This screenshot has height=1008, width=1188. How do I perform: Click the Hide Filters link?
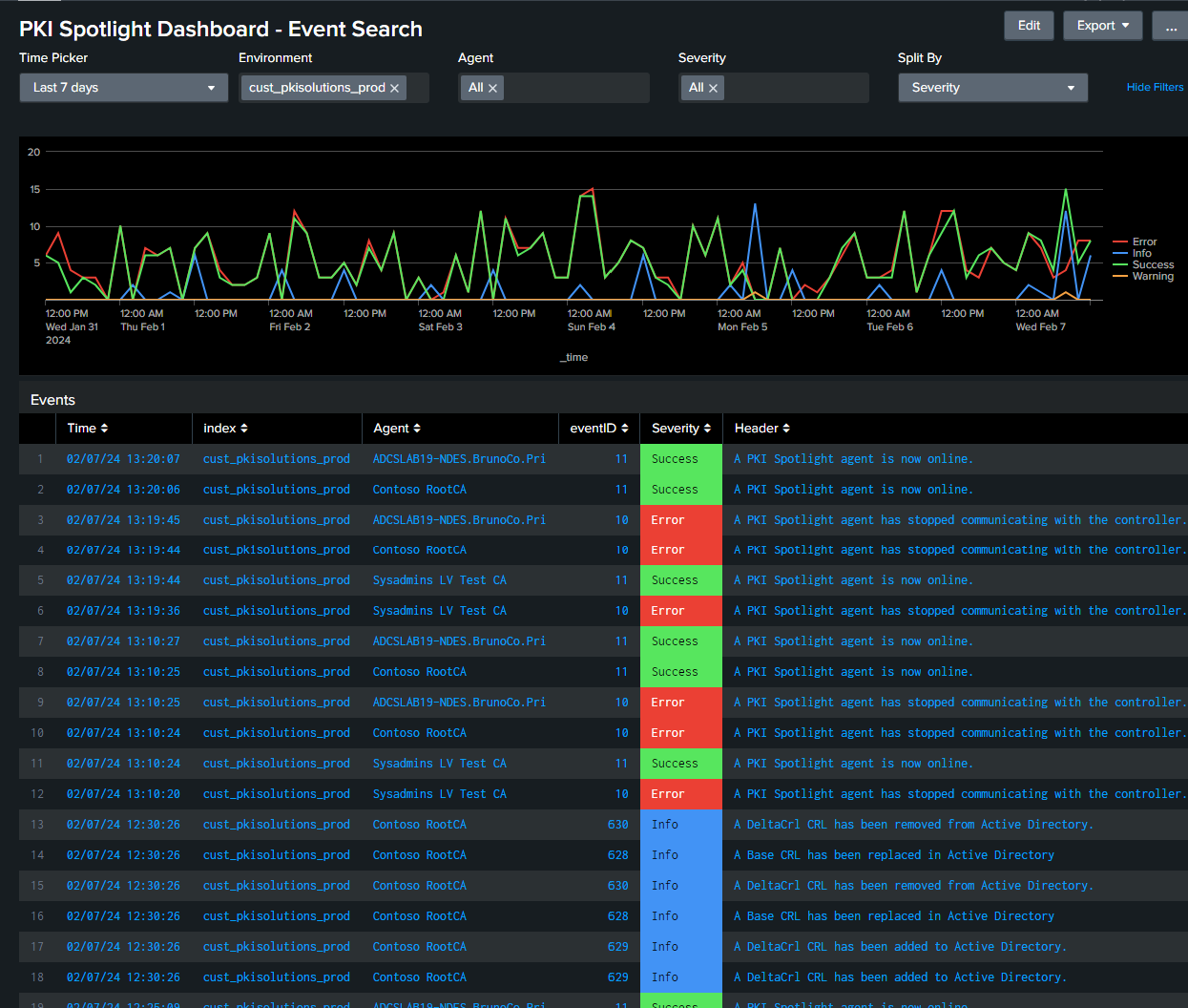click(1155, 87)
